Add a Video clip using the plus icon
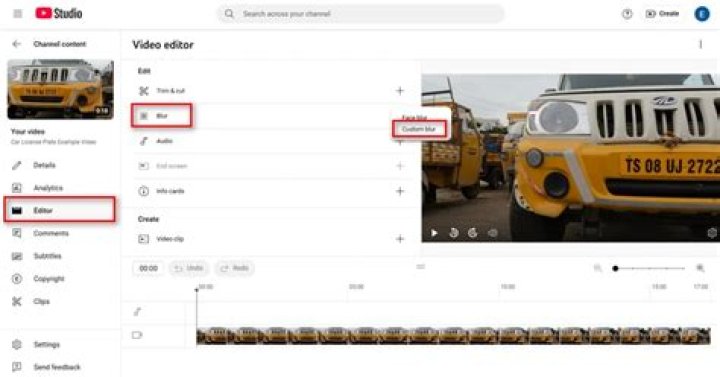This screenshot has height=377, width=720. pos(400,239)
